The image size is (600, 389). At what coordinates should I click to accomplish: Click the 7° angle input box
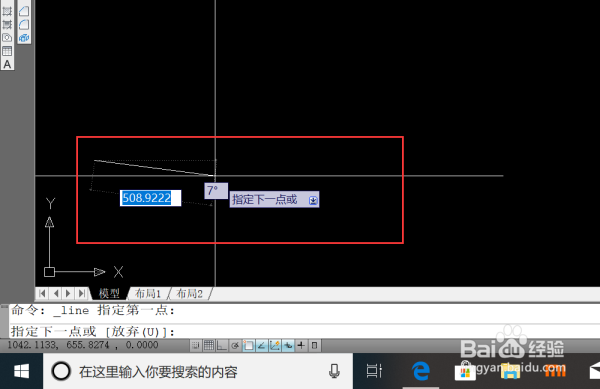pyautogui.click(x=216, y=190)
